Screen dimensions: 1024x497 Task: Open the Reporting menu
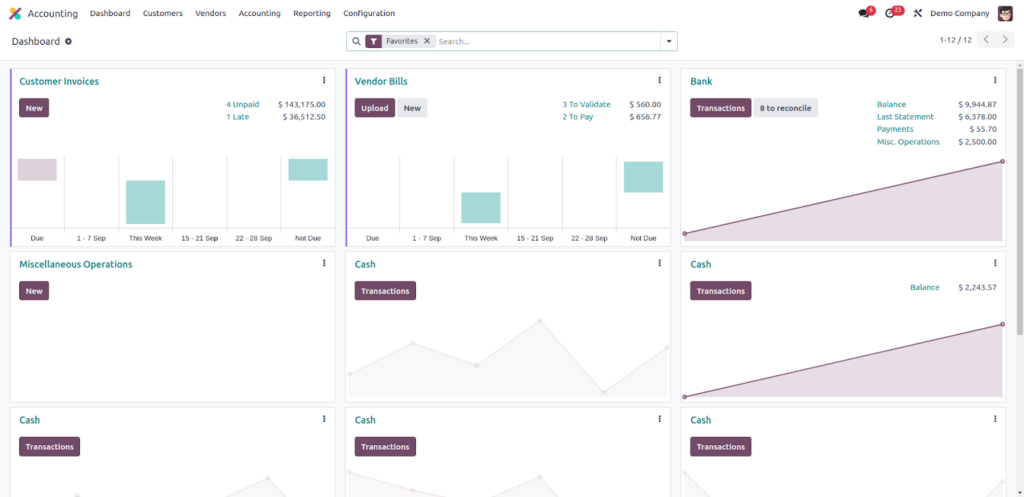(312, 13)
